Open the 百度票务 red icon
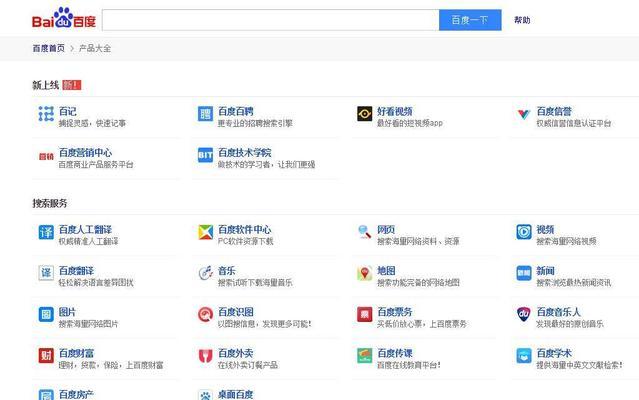Image resolution: width=639 pixels, height=400 pixels. 364,314
